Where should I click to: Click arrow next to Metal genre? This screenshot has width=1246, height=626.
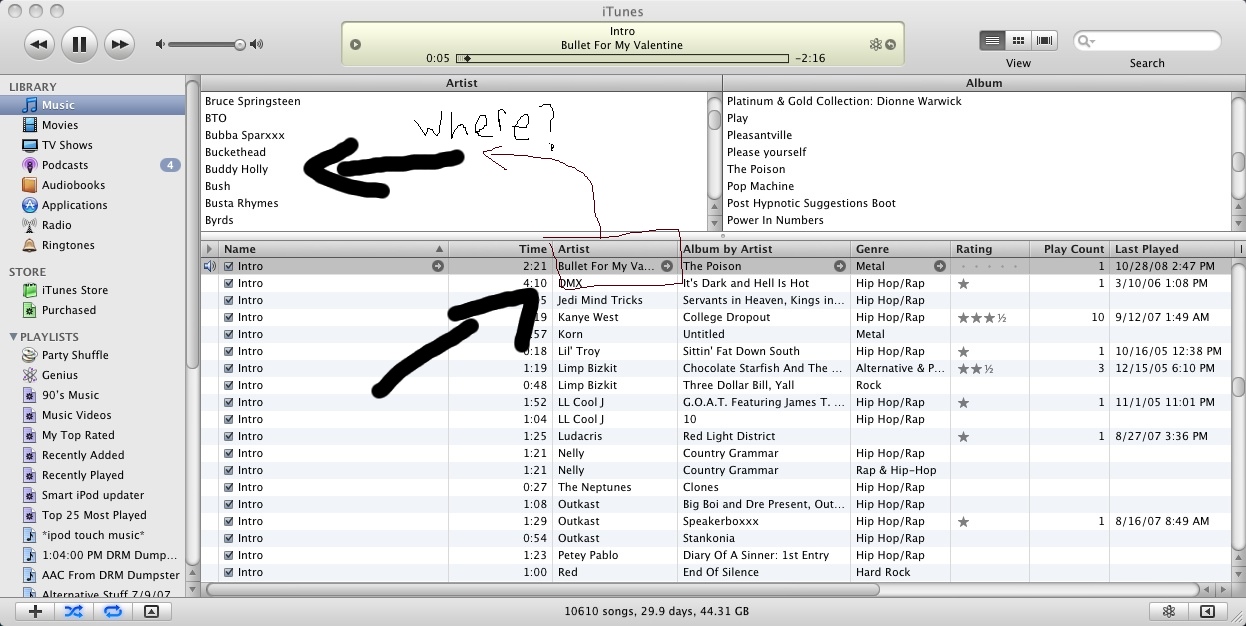click(x=940, y=266)
